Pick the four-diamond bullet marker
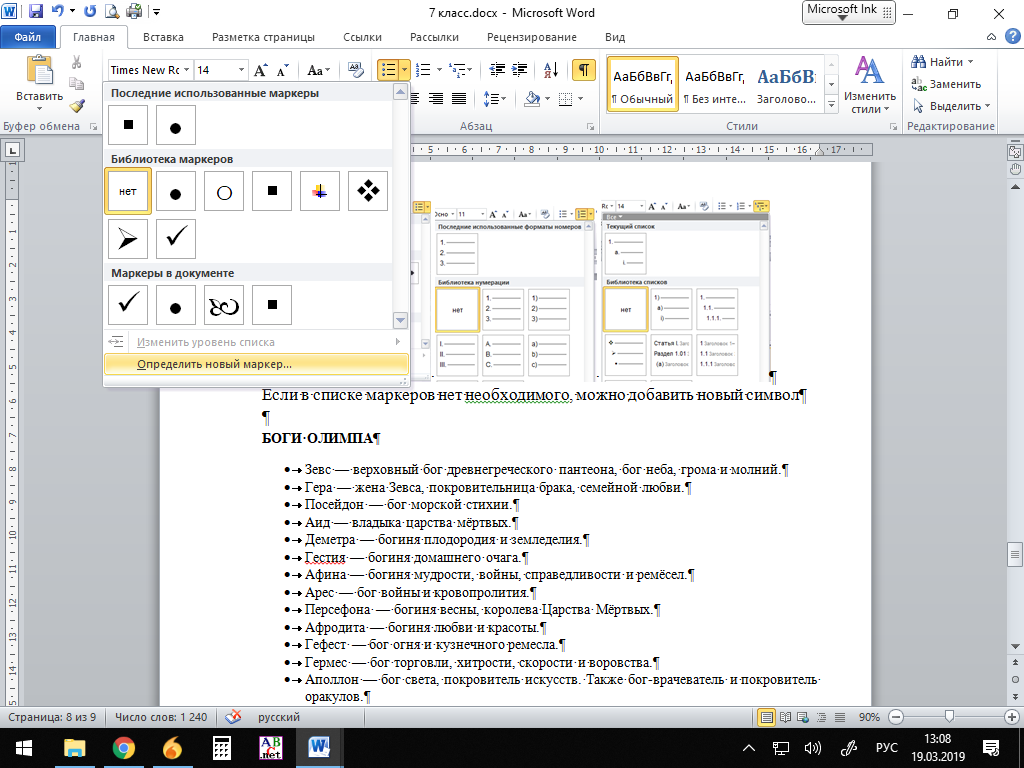This screenshot has height=768, width=1024. click(368, 191)
